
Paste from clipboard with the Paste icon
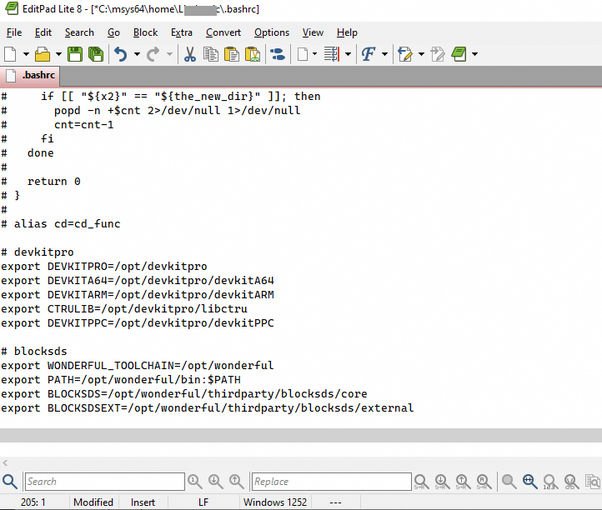232,54
